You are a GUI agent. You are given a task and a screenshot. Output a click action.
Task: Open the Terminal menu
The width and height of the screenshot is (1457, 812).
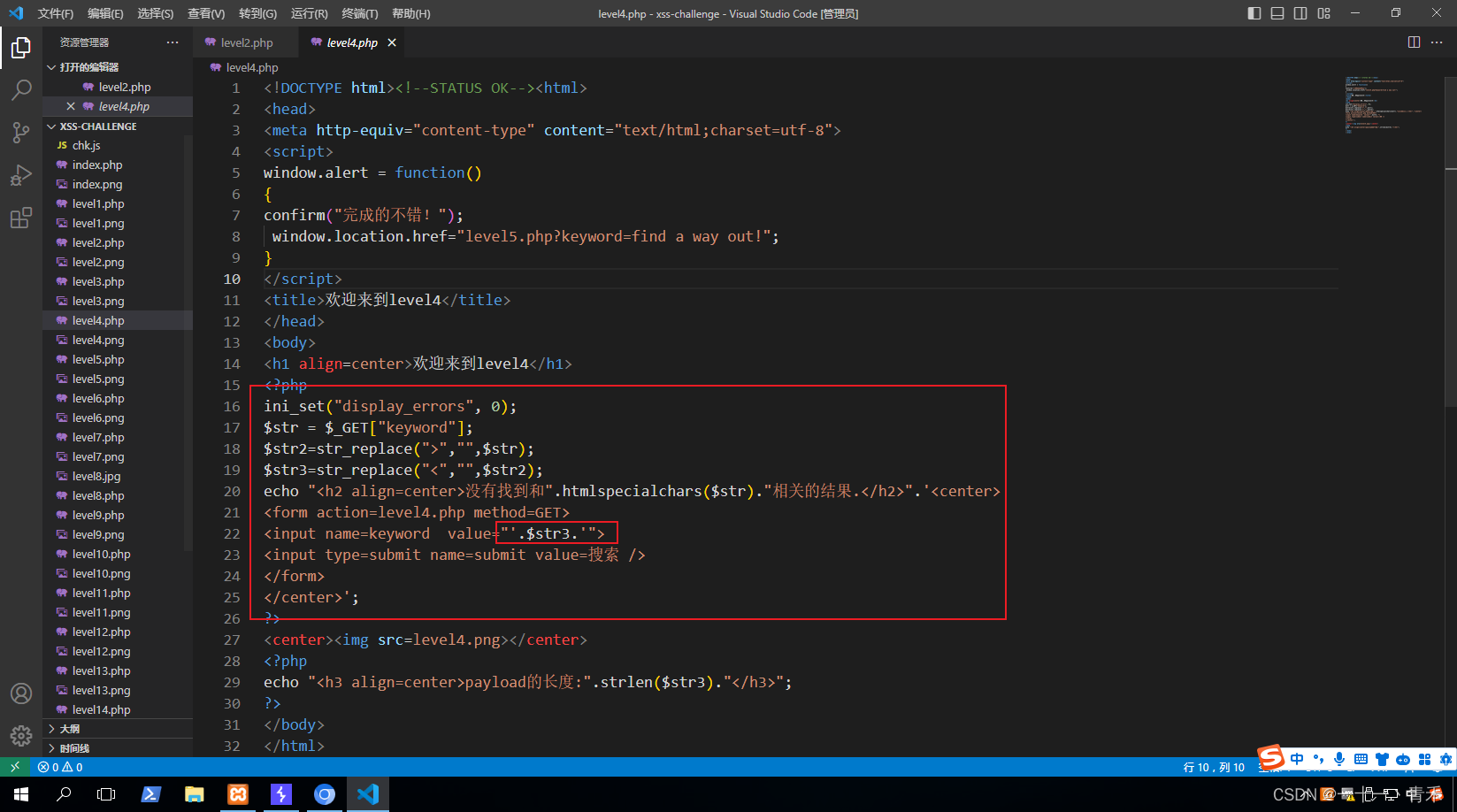coord(360,13)
